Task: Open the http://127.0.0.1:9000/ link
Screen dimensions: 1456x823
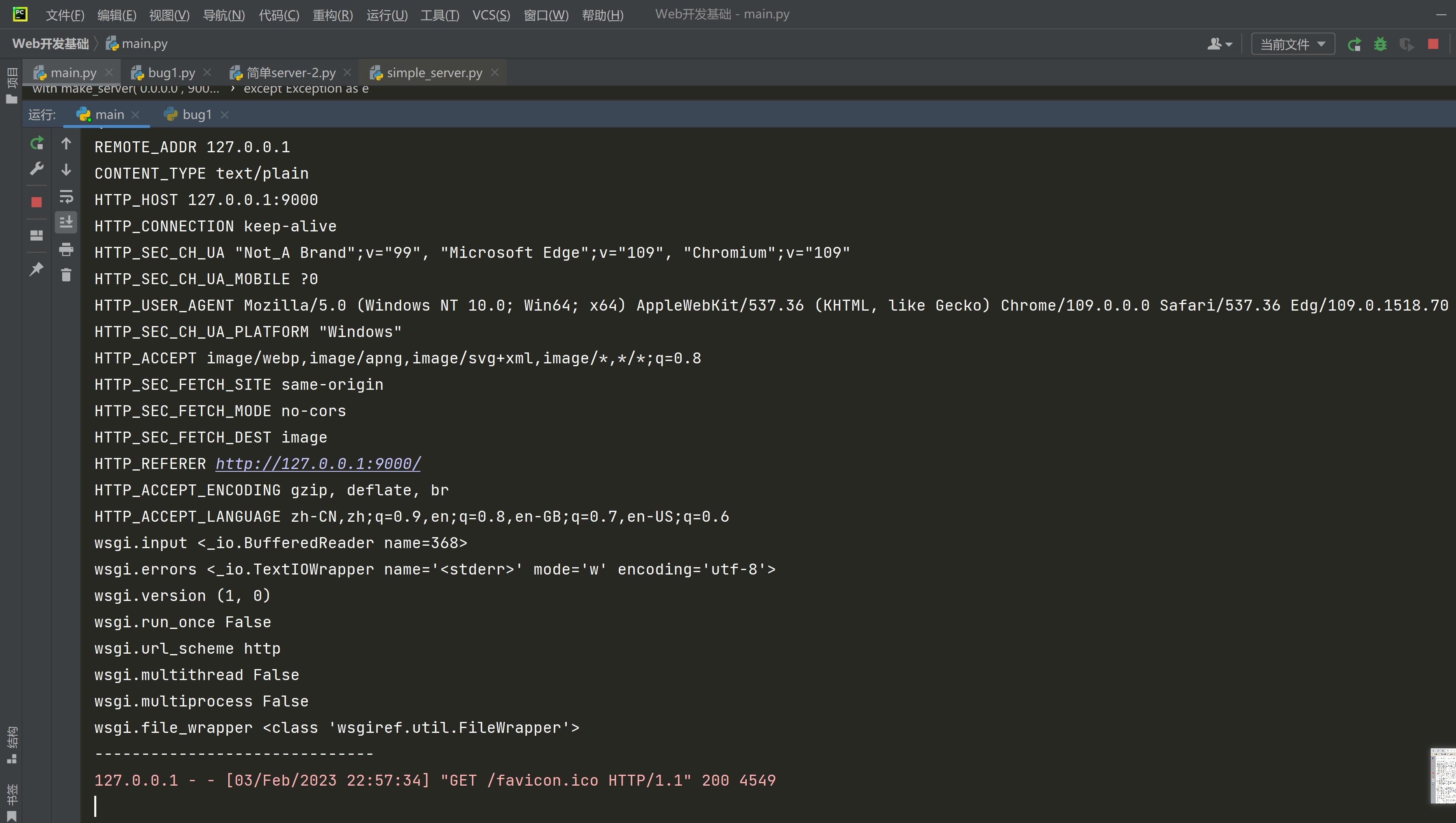Action: (x=318, y=464)
